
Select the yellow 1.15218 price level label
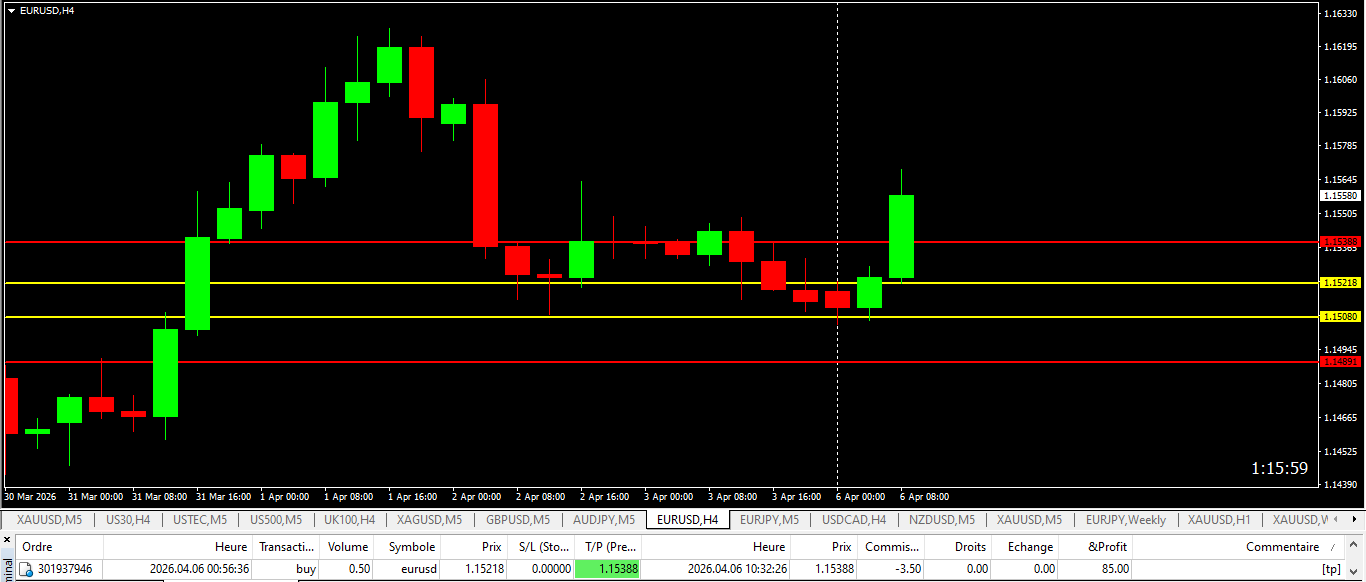[x=1340, y=283]
